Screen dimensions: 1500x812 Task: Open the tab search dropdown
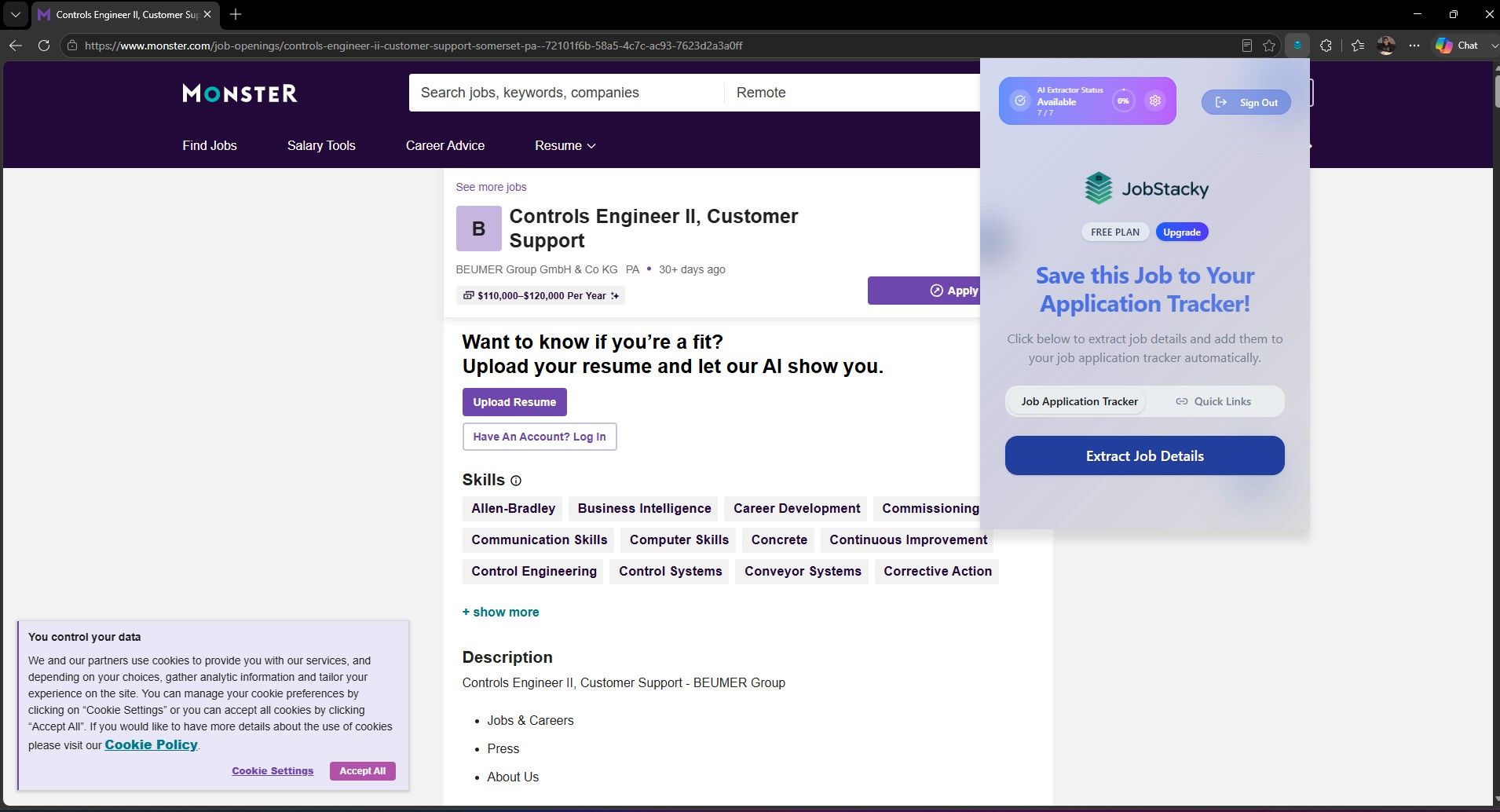pyautogui.click(x=15, y=14)
